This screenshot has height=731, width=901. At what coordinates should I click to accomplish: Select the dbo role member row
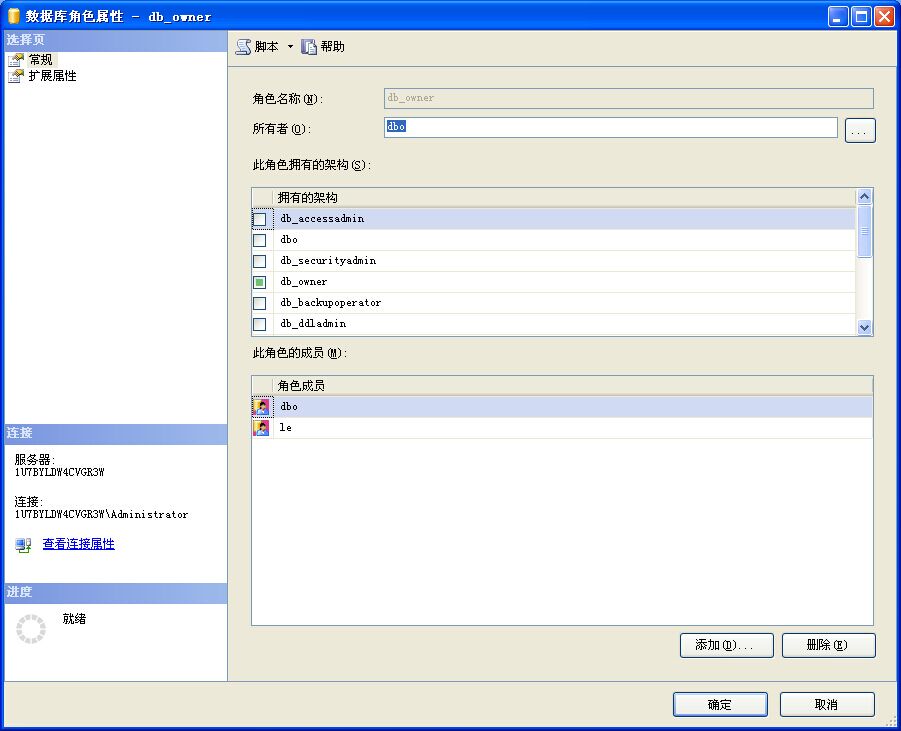562,407
